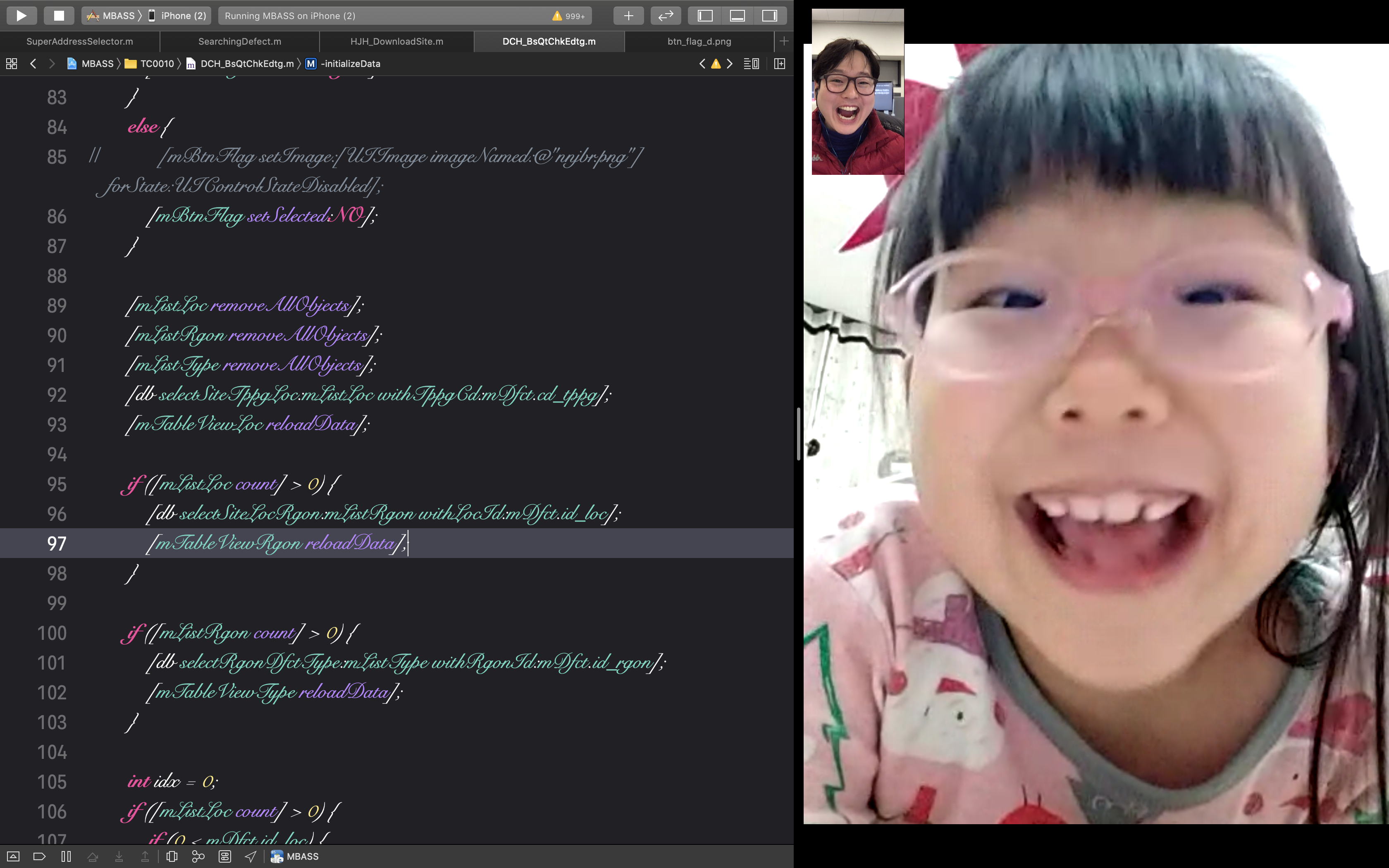Toggle the bottom debug area panel
The width and height of the screenshot is (1389, 868).
coord(737,16)
